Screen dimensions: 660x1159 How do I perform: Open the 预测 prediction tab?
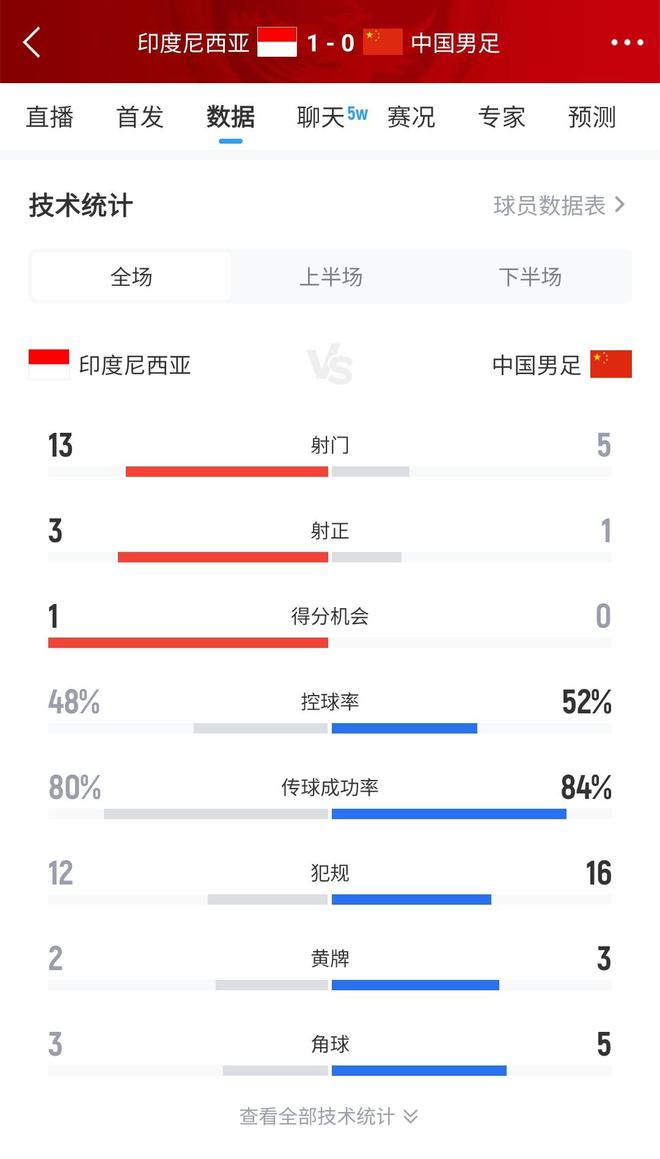(592, 117)
